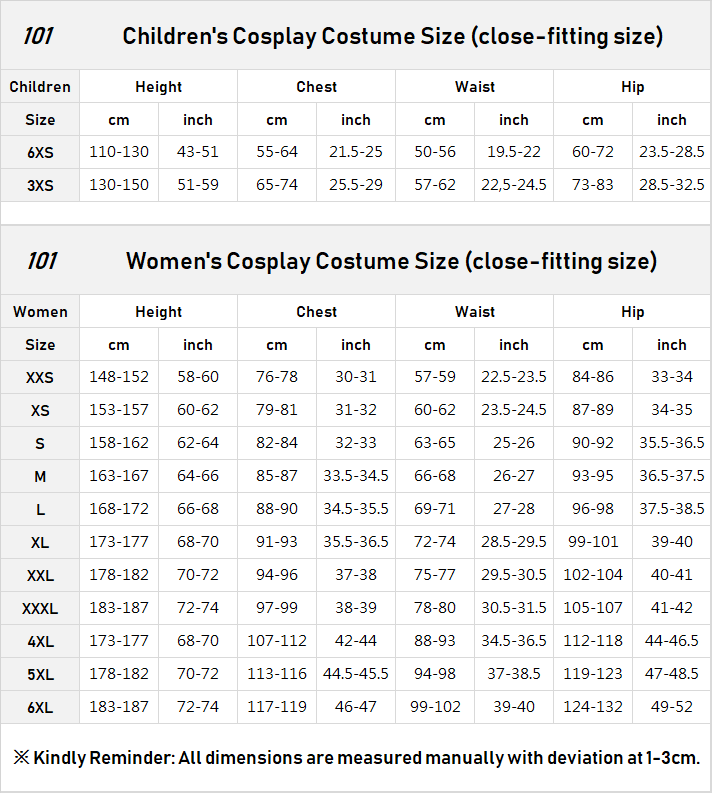Screen dimensions: 712x793
Task: Click the XS size row label
Action: tap(40, 411)
